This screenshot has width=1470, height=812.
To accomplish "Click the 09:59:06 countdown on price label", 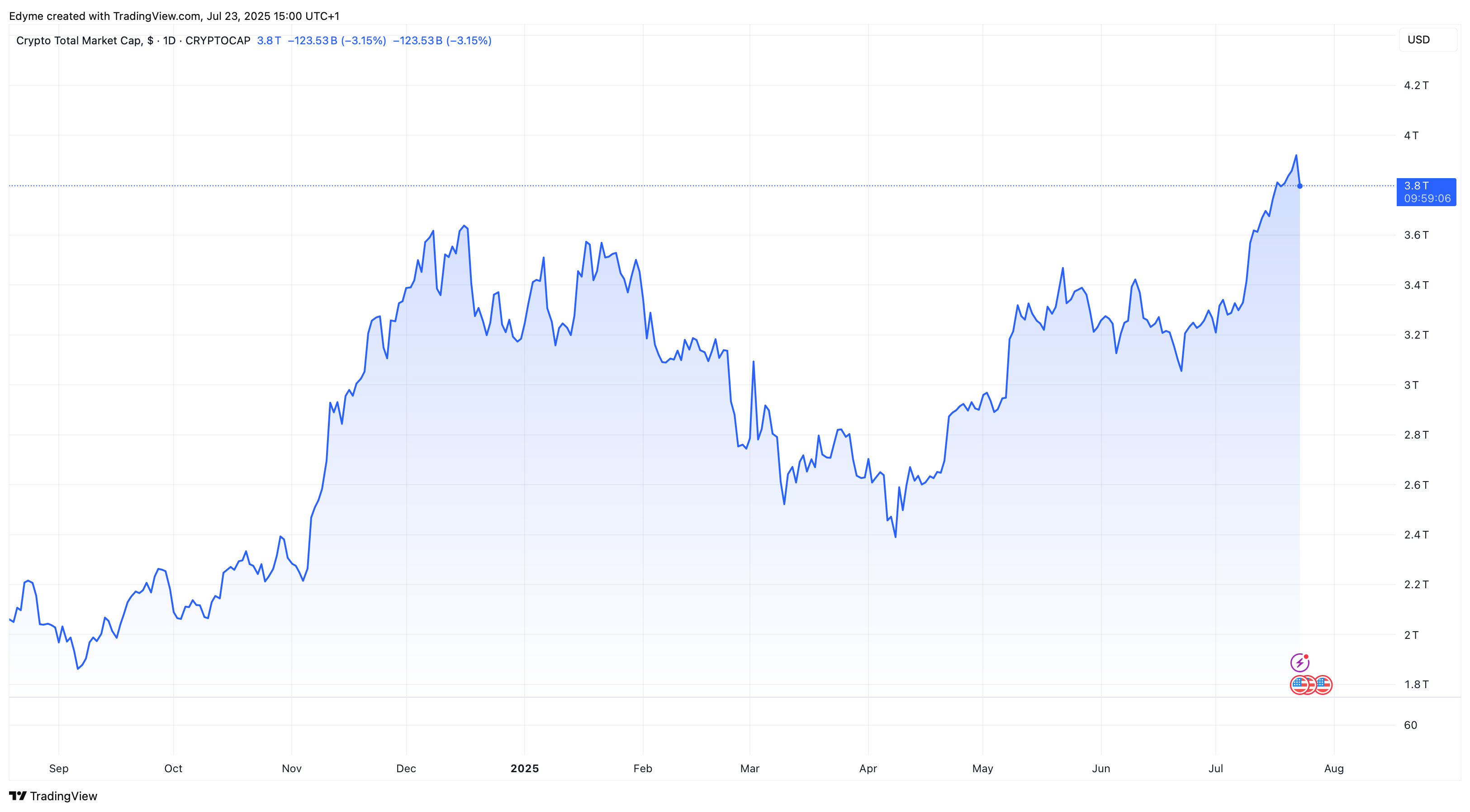I will (1427, 198).
